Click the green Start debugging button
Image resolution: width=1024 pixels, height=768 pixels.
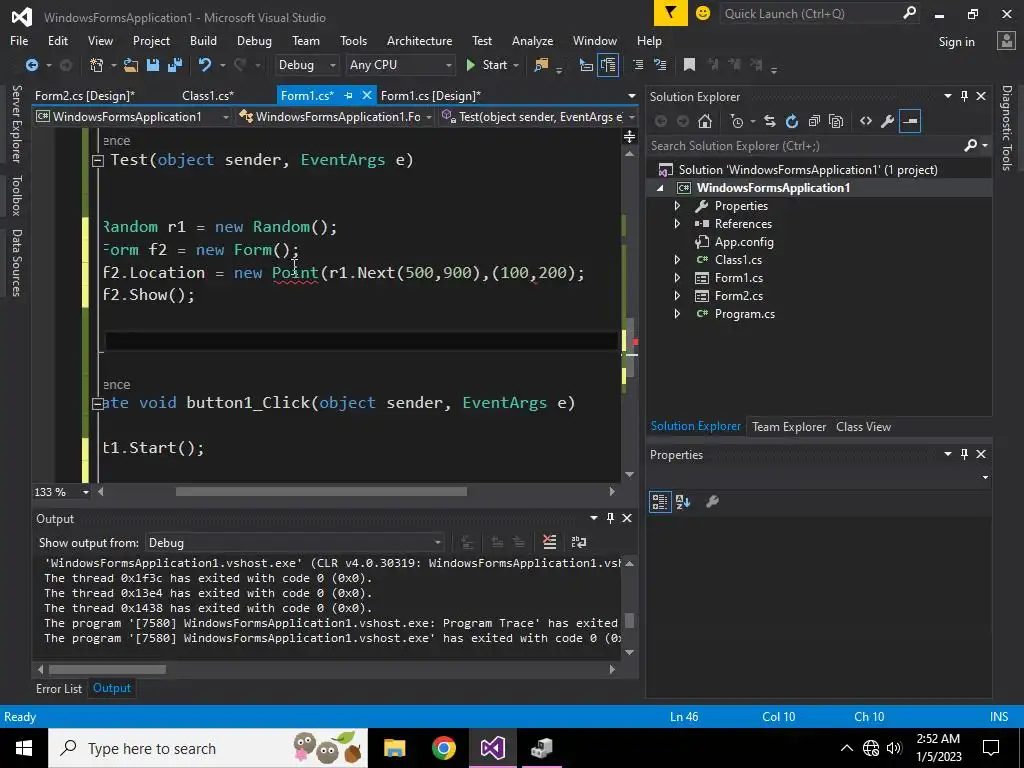[487, 65]
